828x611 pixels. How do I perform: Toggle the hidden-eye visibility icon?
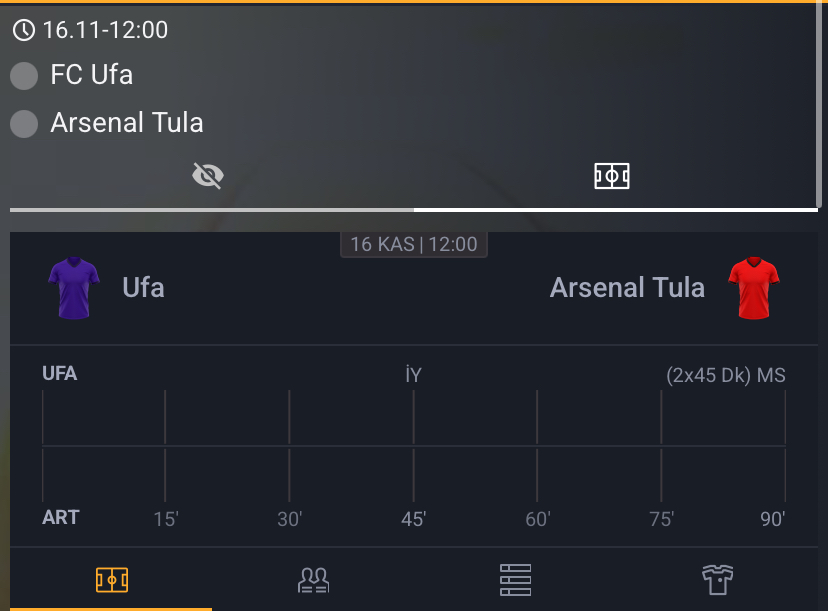tap(207, 175)
